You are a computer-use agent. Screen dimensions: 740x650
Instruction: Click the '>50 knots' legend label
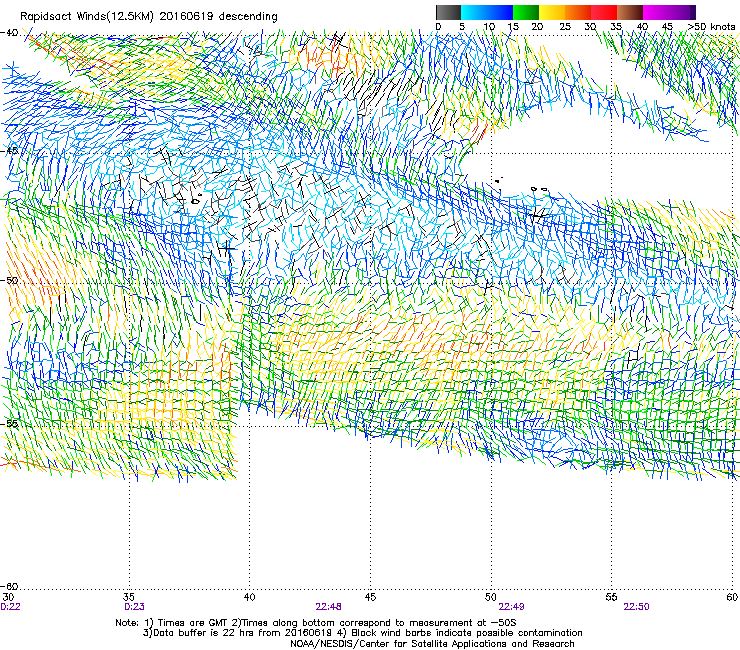click(x=712, y=27)
